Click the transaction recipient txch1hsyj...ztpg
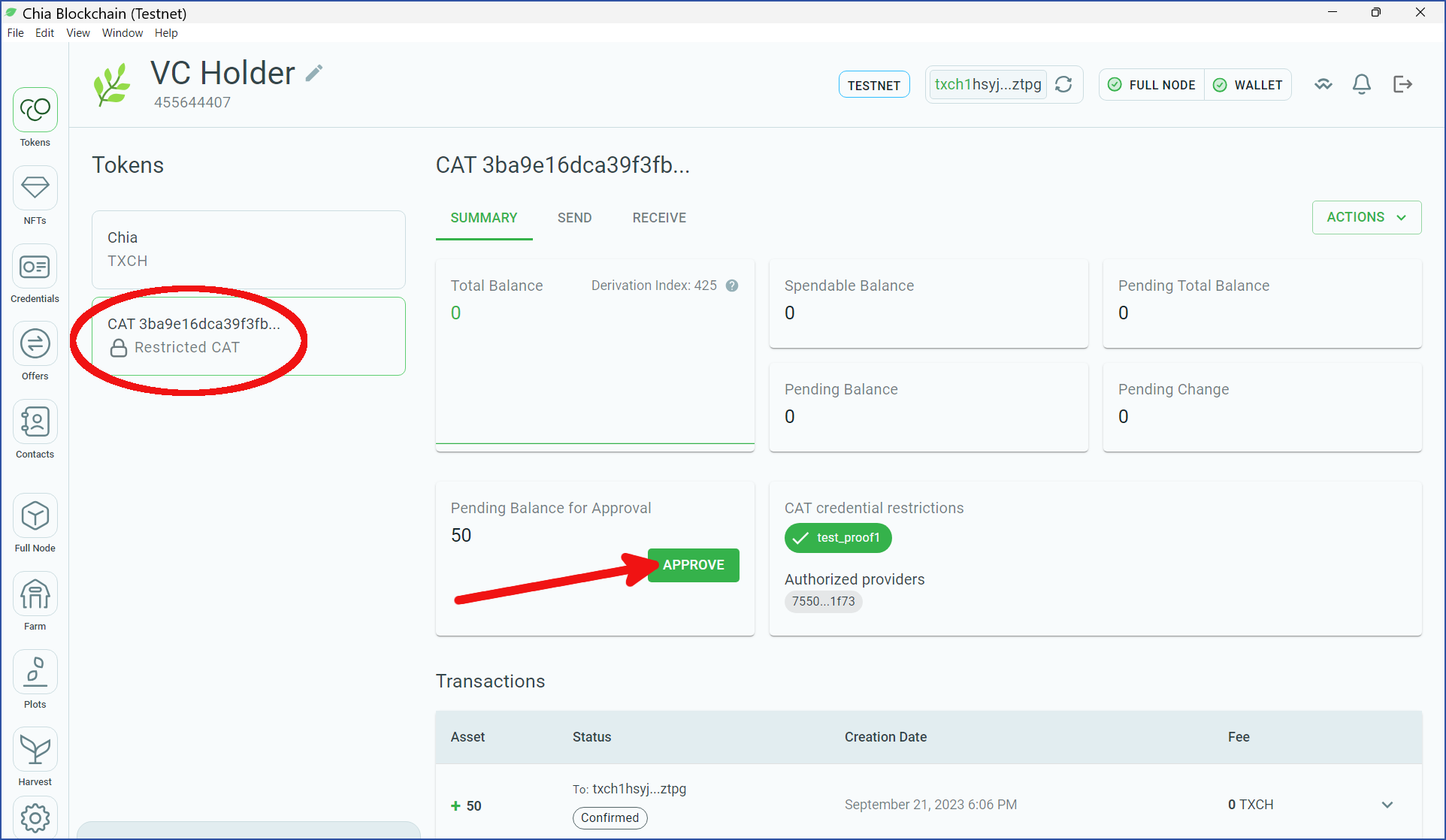1446x840 pixels. (x=639, y=789)
